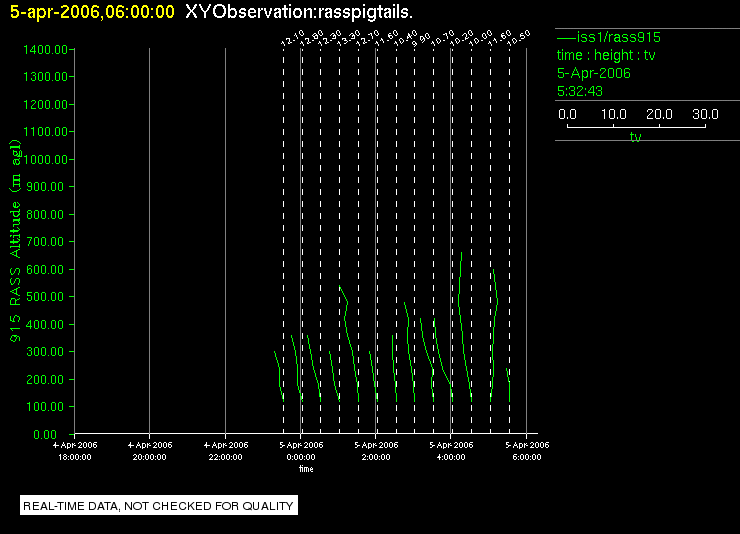This screenshot has height=534, width=740.
Task: Click the '12.80' profile value label
Action: (x=311, y=38)
